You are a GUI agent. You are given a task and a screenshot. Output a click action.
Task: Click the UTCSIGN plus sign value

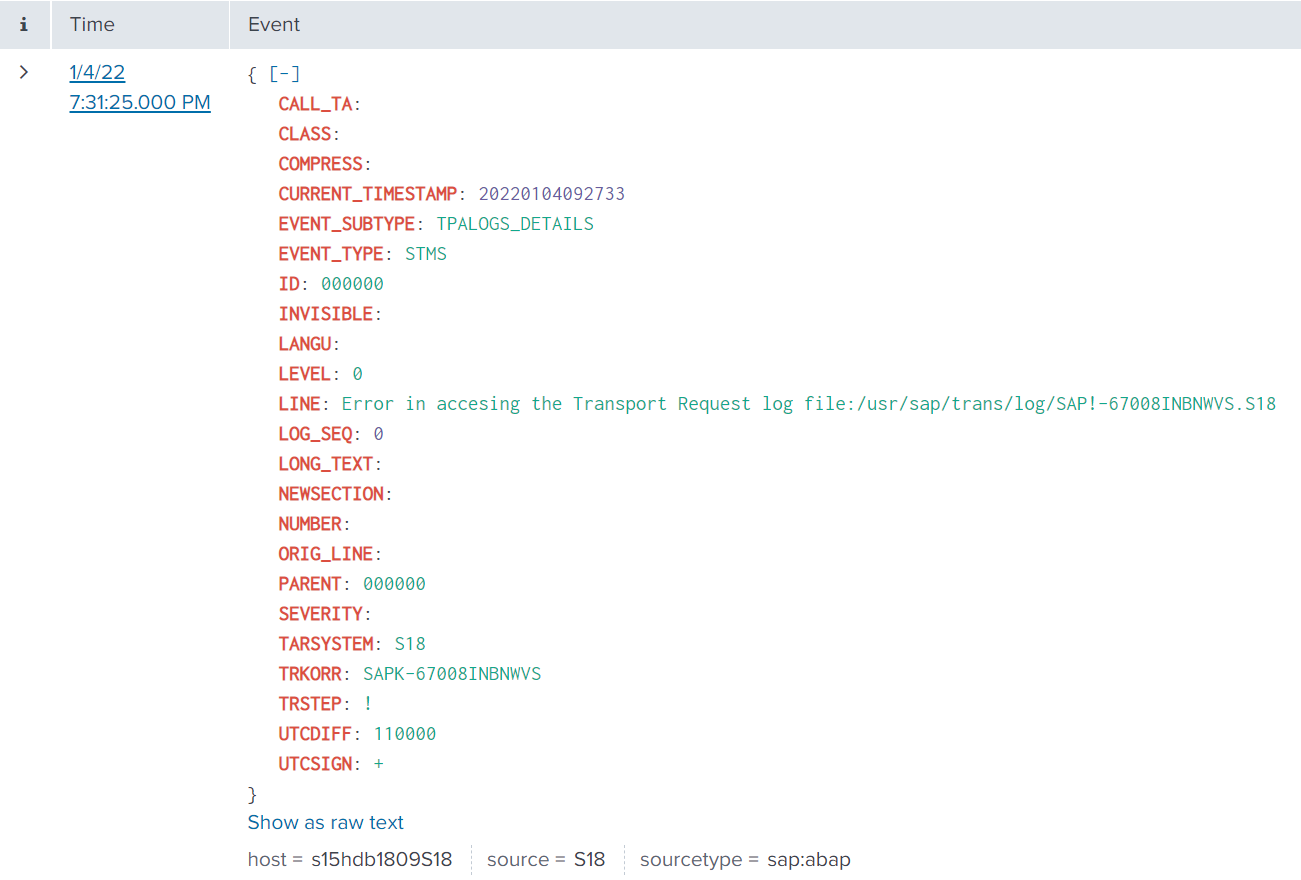point(378,764)
